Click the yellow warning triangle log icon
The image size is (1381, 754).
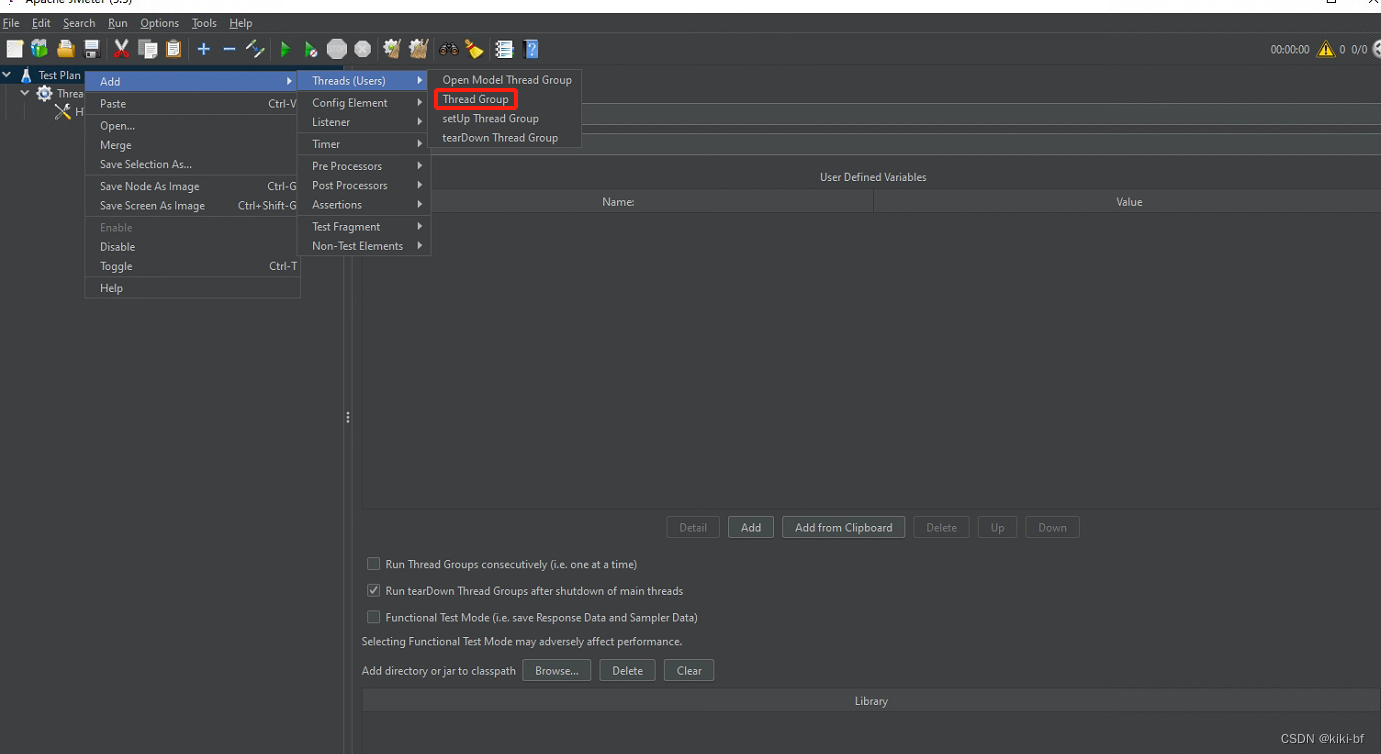[1326, 49]
